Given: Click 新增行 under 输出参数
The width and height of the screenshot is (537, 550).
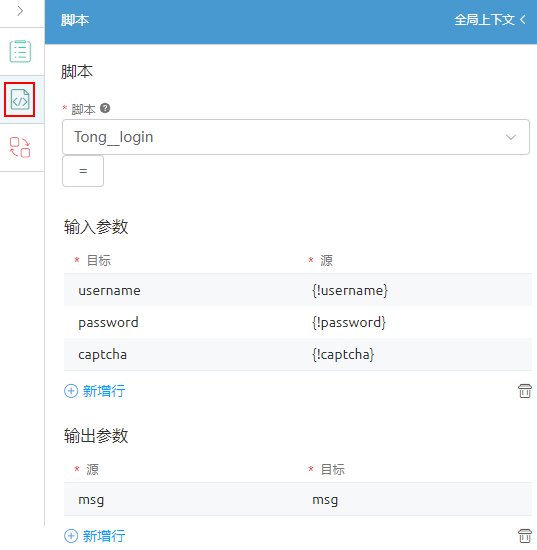Looking at the screenshot, I should click(104, 536).
